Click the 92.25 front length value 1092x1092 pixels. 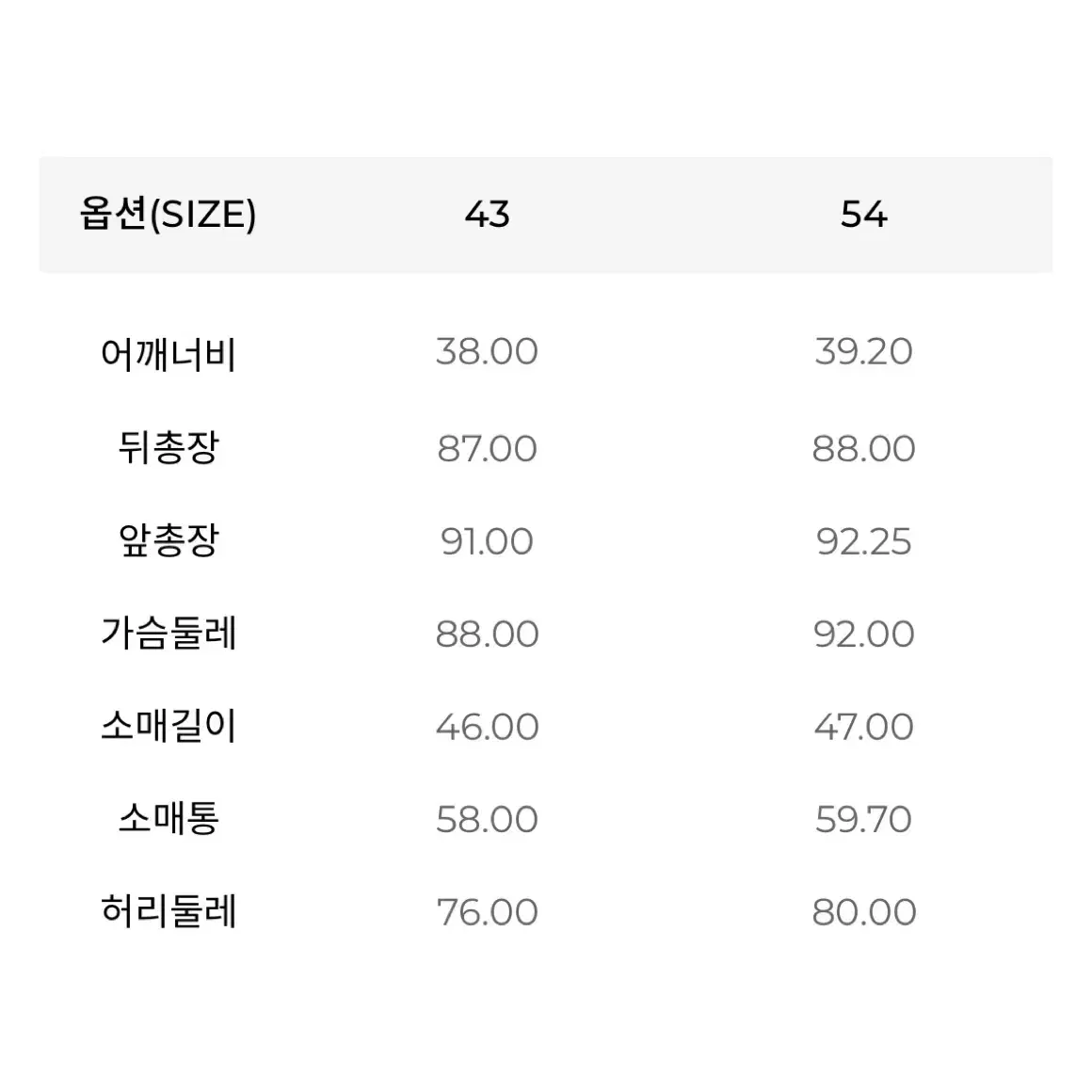coord(863,542)
